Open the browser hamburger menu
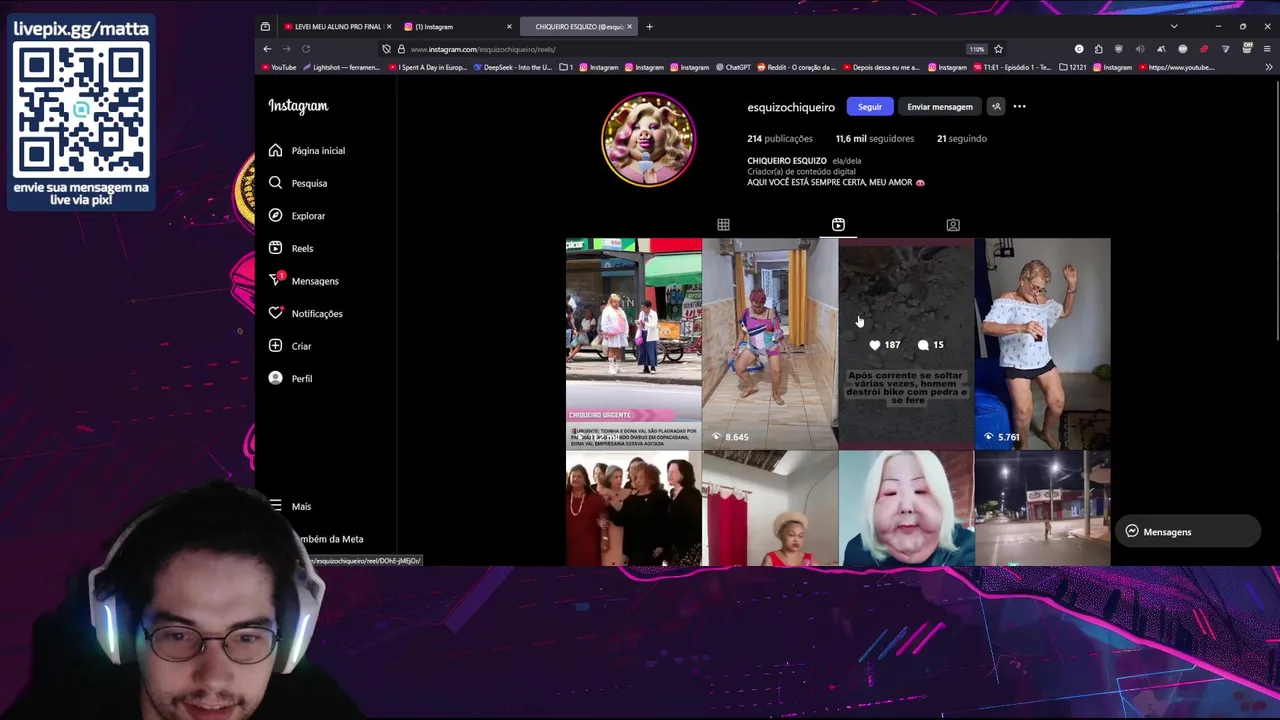The image size is (1280, 720). point(1269,49)
